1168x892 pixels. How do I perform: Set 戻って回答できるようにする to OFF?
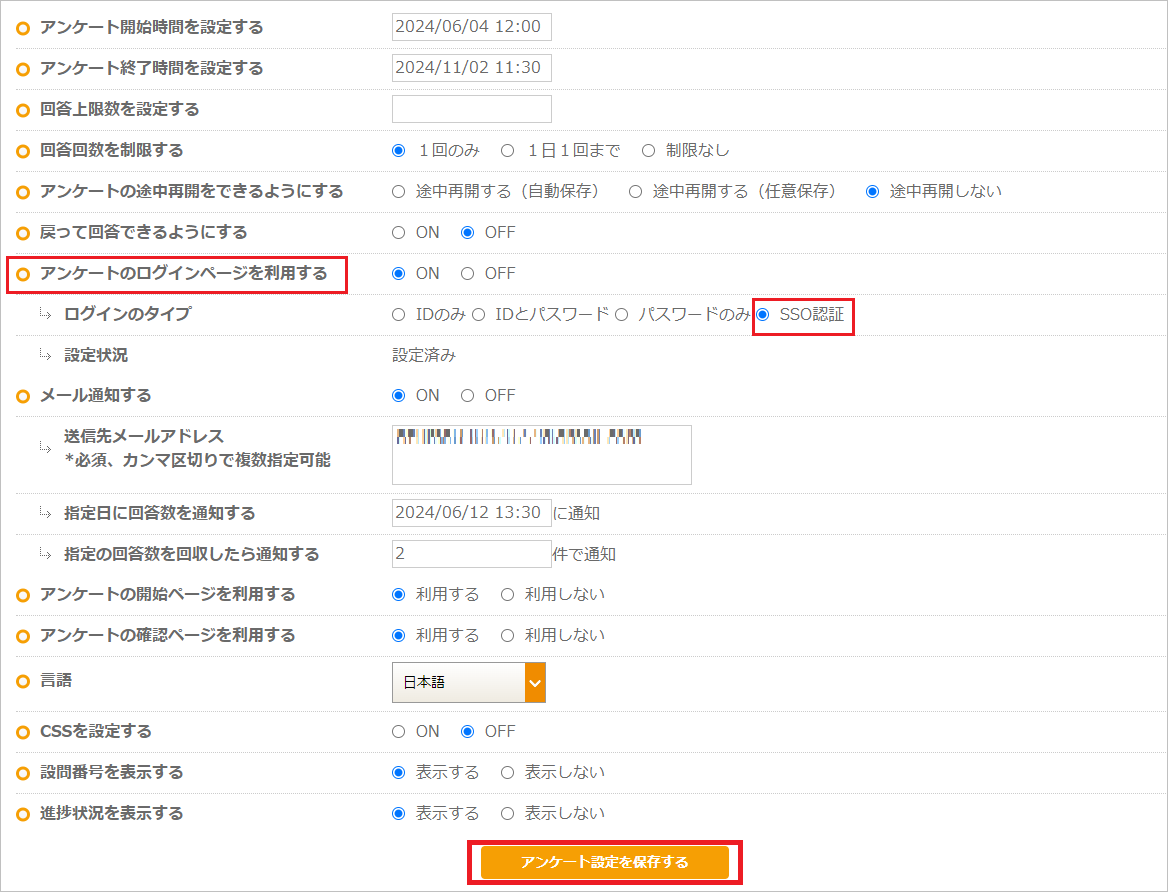[x=467, y=233]
